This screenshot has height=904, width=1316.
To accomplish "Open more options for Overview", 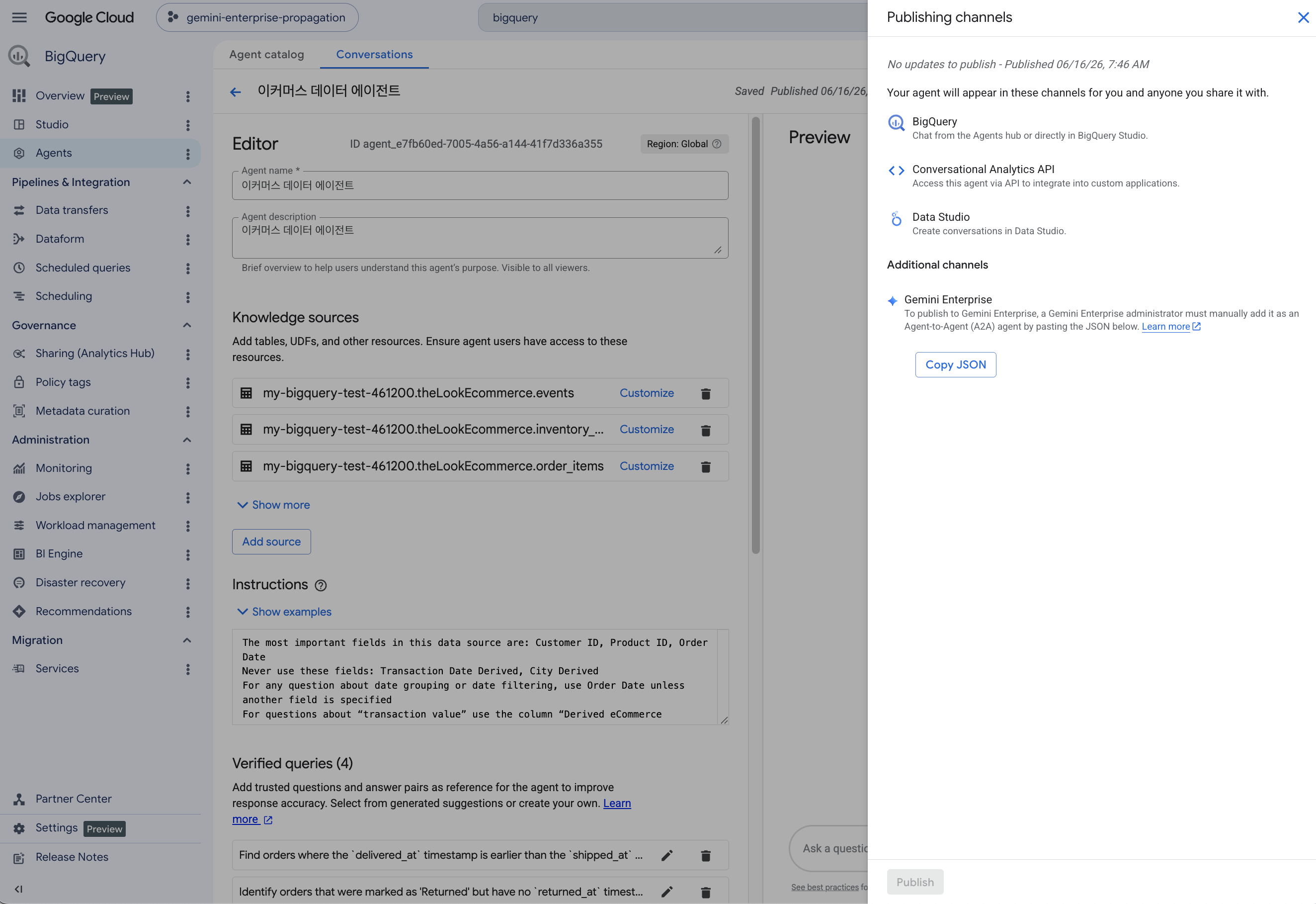I will coord(188,96).
